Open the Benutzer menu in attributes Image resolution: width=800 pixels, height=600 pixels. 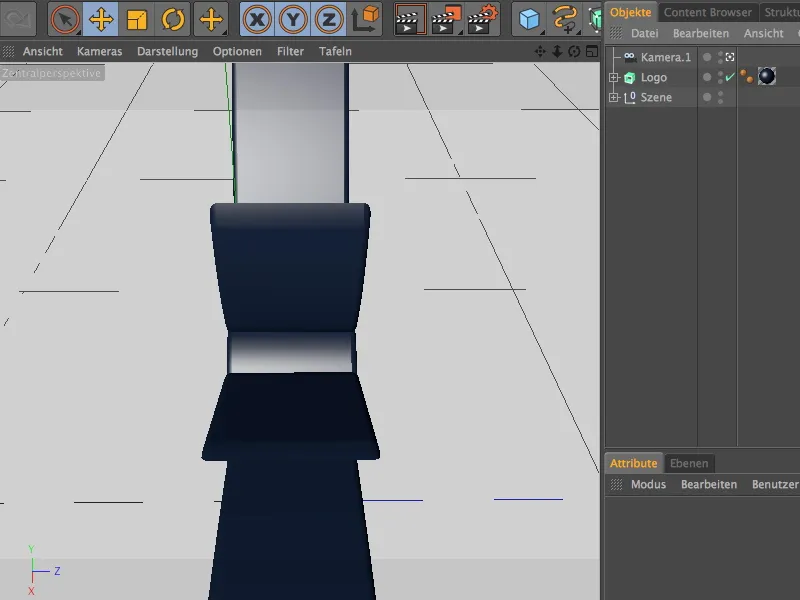[775, 485]
